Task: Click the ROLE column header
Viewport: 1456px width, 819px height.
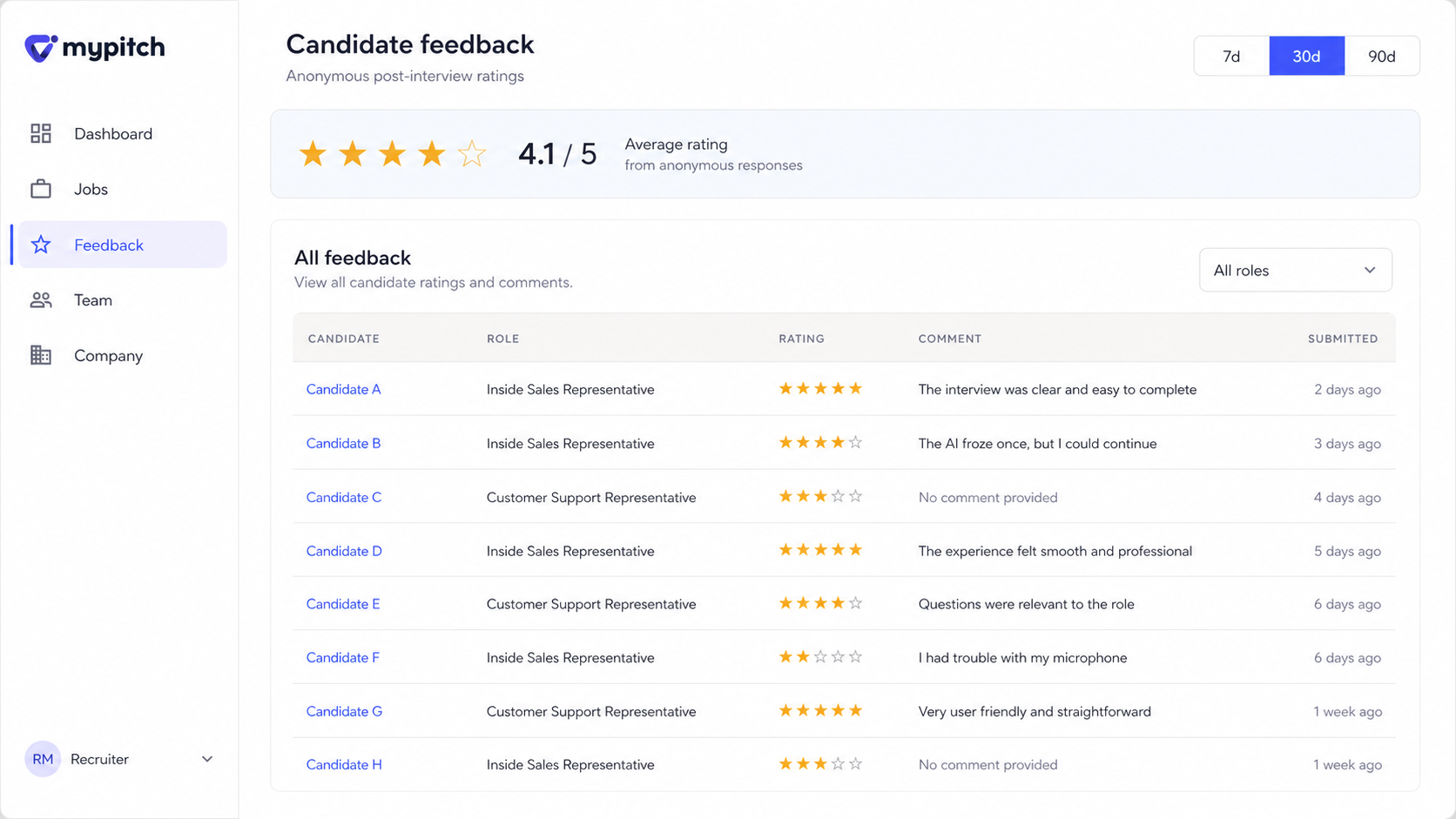Action: 502,339
